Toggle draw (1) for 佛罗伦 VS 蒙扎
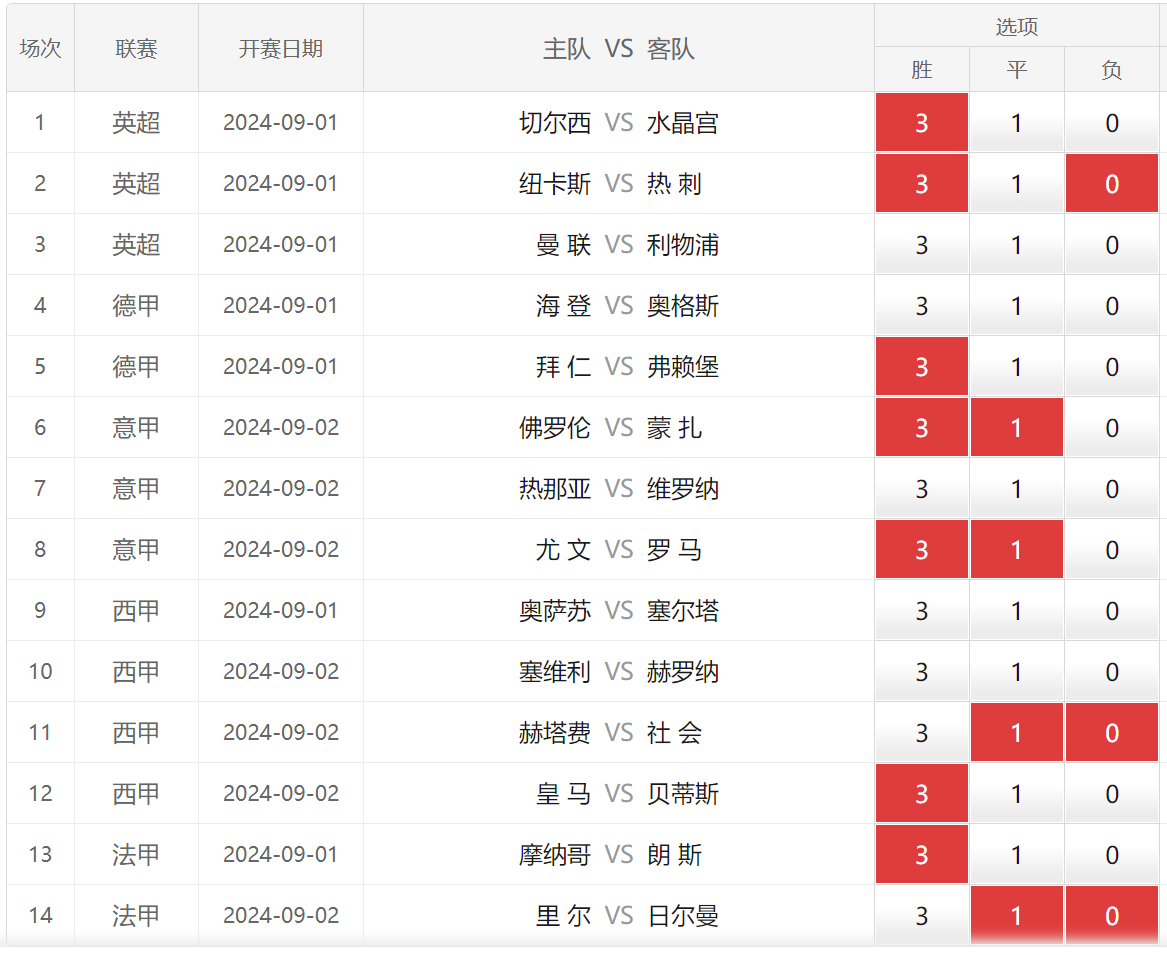 coord(1017,427)
